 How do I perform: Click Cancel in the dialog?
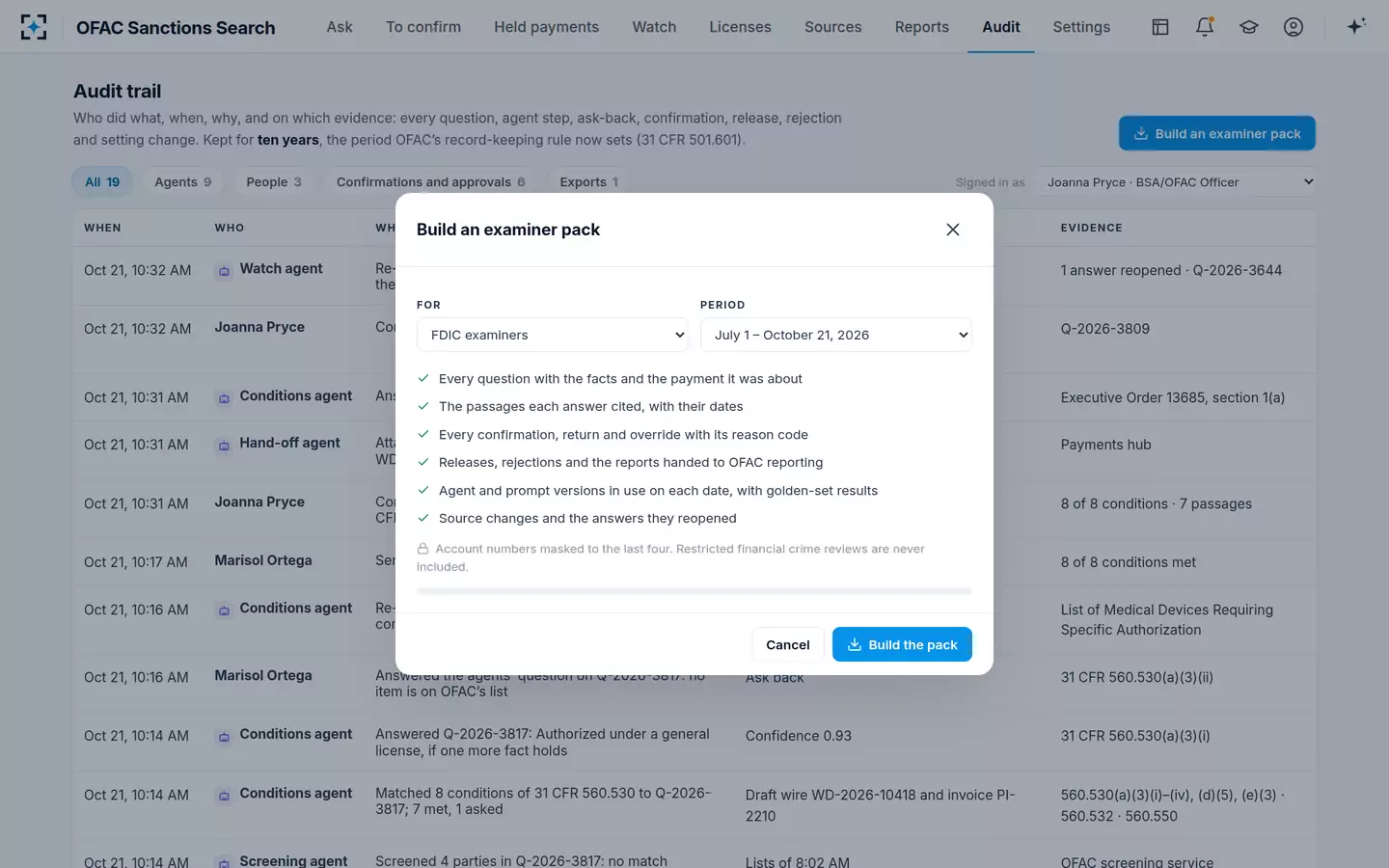tap(788, 644)
